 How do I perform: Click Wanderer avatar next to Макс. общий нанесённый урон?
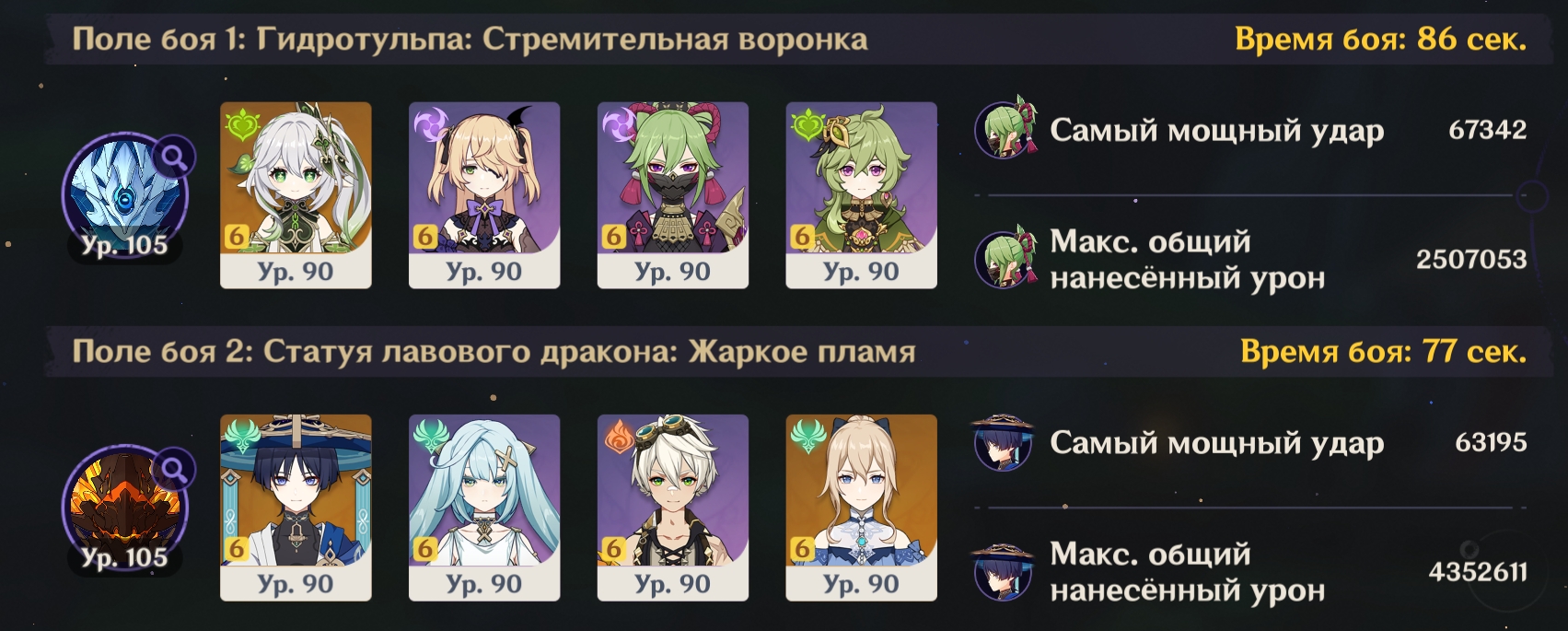[1004, 571]
